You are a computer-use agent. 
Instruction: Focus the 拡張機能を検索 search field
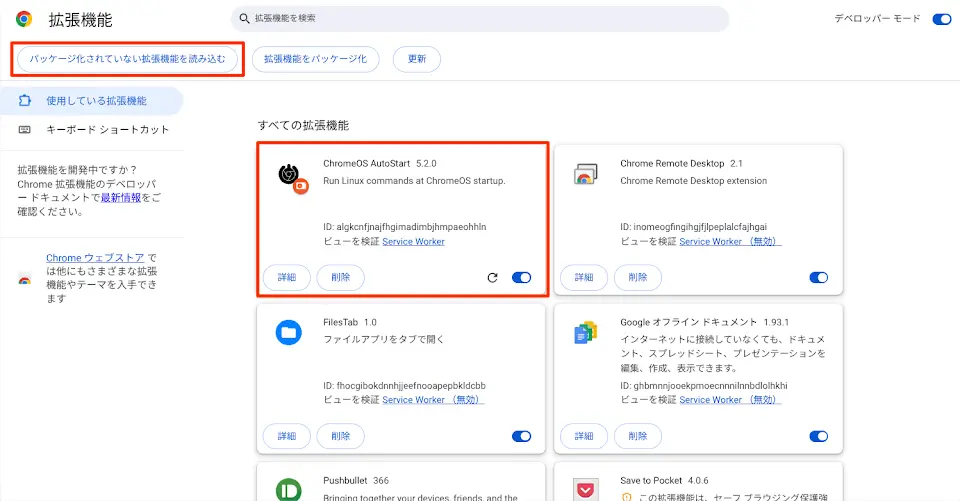(480, 18)
